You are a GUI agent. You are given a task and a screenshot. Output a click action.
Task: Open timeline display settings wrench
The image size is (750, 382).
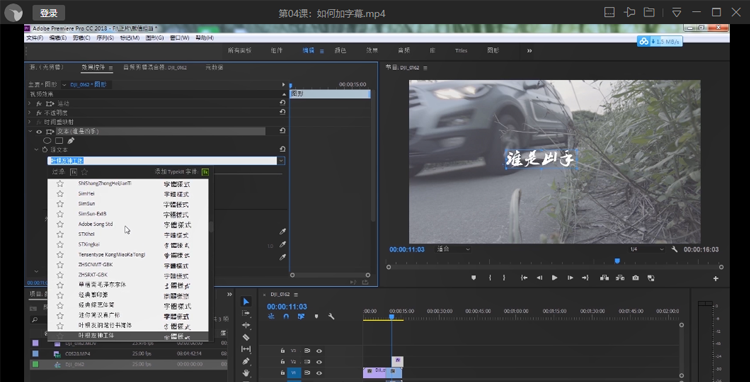click(331, 316)
